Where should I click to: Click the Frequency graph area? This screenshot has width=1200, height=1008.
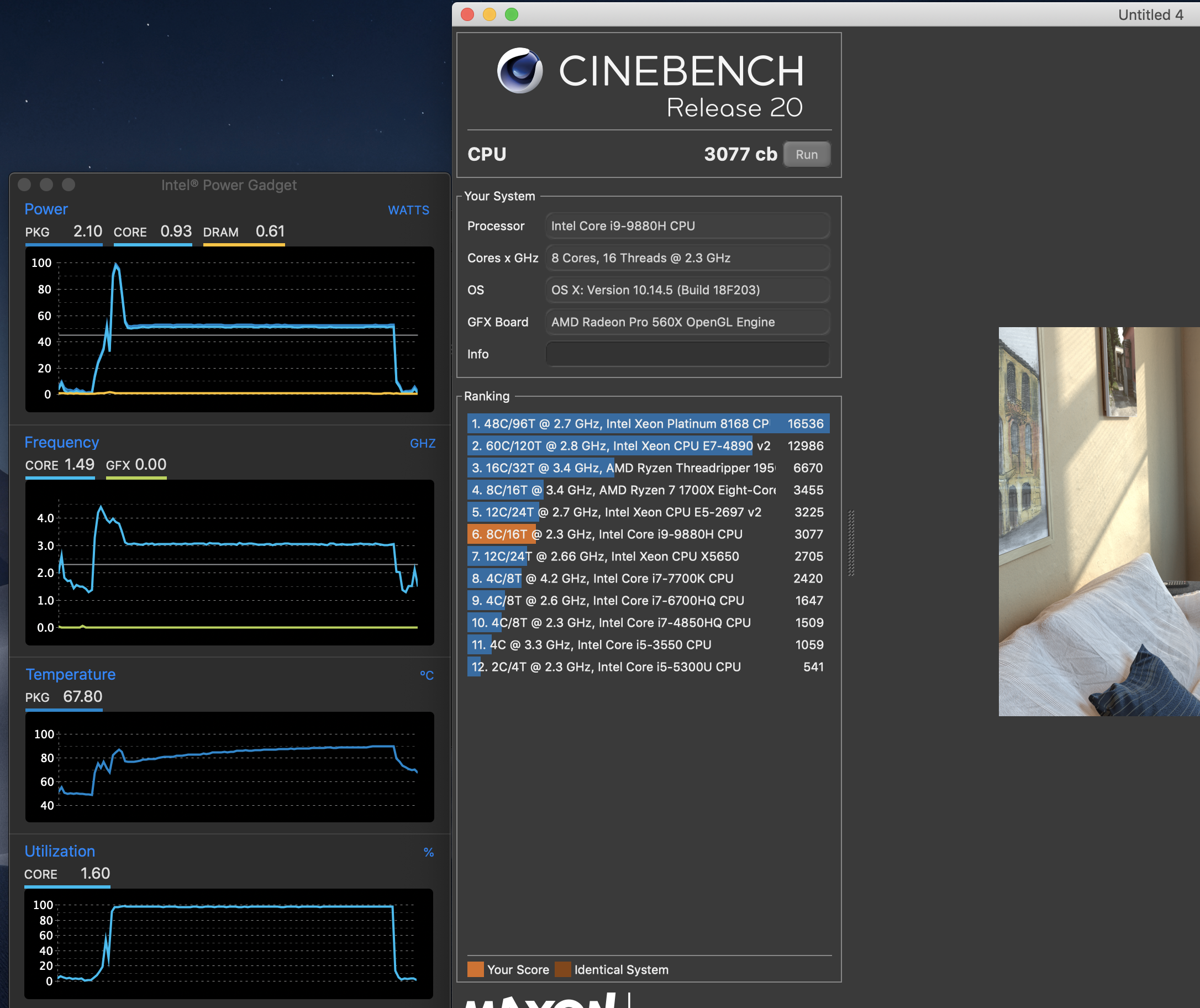point(229,562)
